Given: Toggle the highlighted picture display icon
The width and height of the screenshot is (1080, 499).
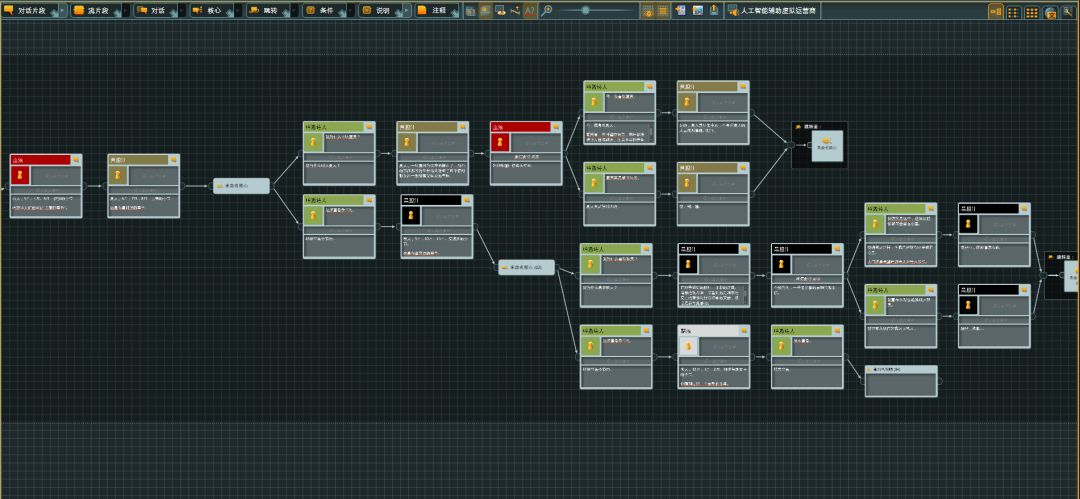Looking at the screenshot, I should (486, 11).
